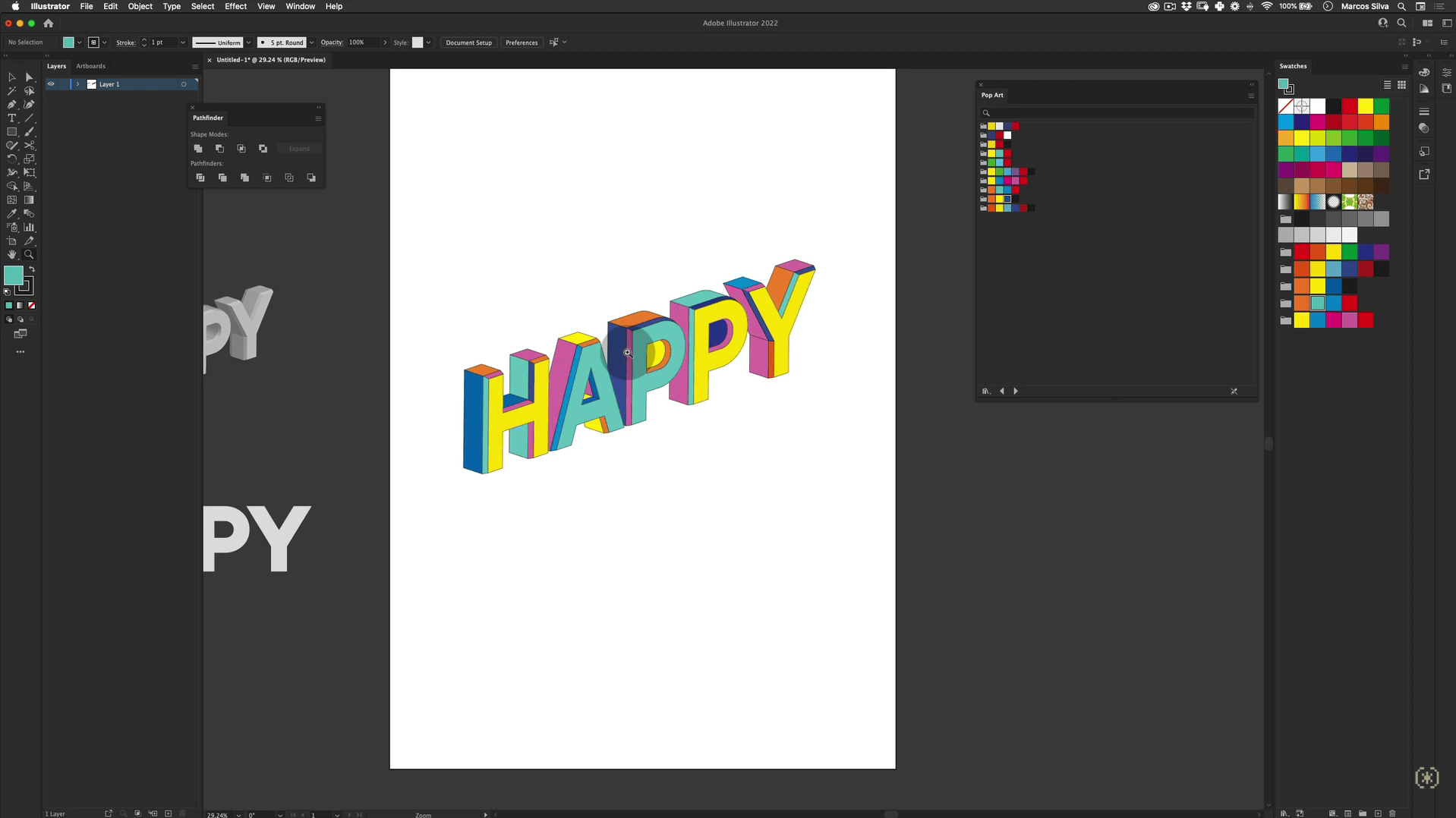The image size is (1456, 818).
Task: Select the Hand tool
Action: pos(11,255)
